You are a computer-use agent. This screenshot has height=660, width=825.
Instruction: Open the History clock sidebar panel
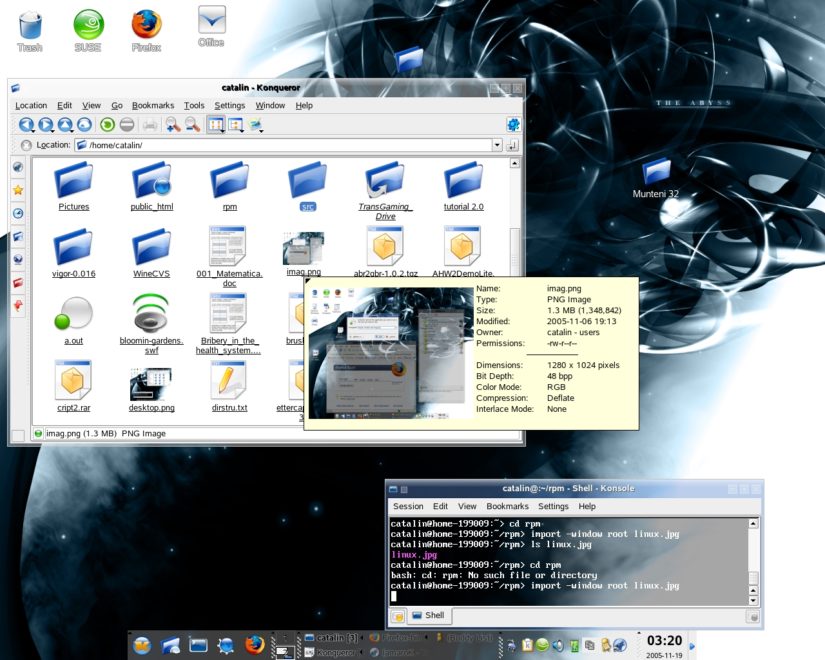tap(18, 213)
